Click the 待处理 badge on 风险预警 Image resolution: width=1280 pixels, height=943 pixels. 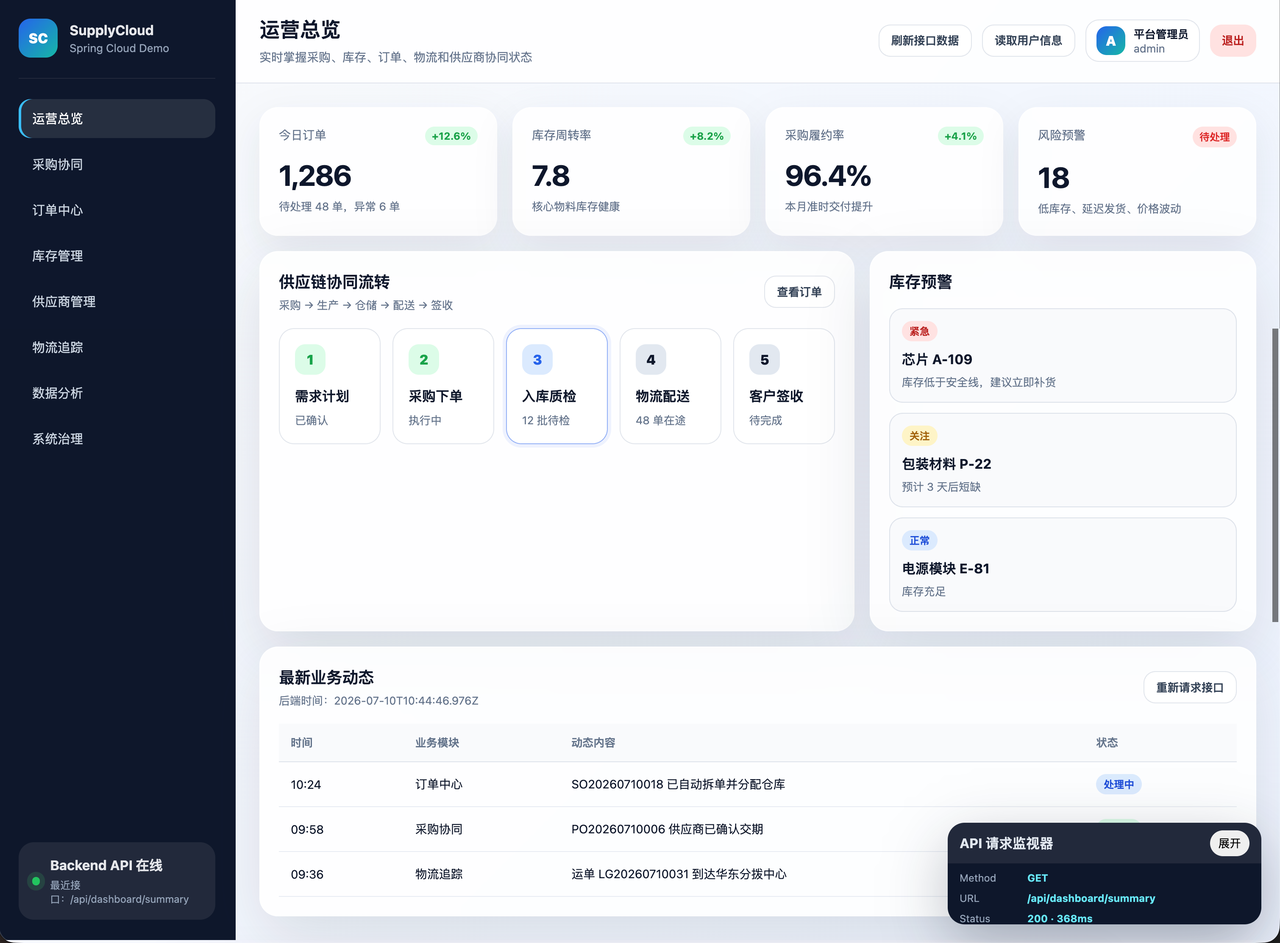coord(1214,136)
